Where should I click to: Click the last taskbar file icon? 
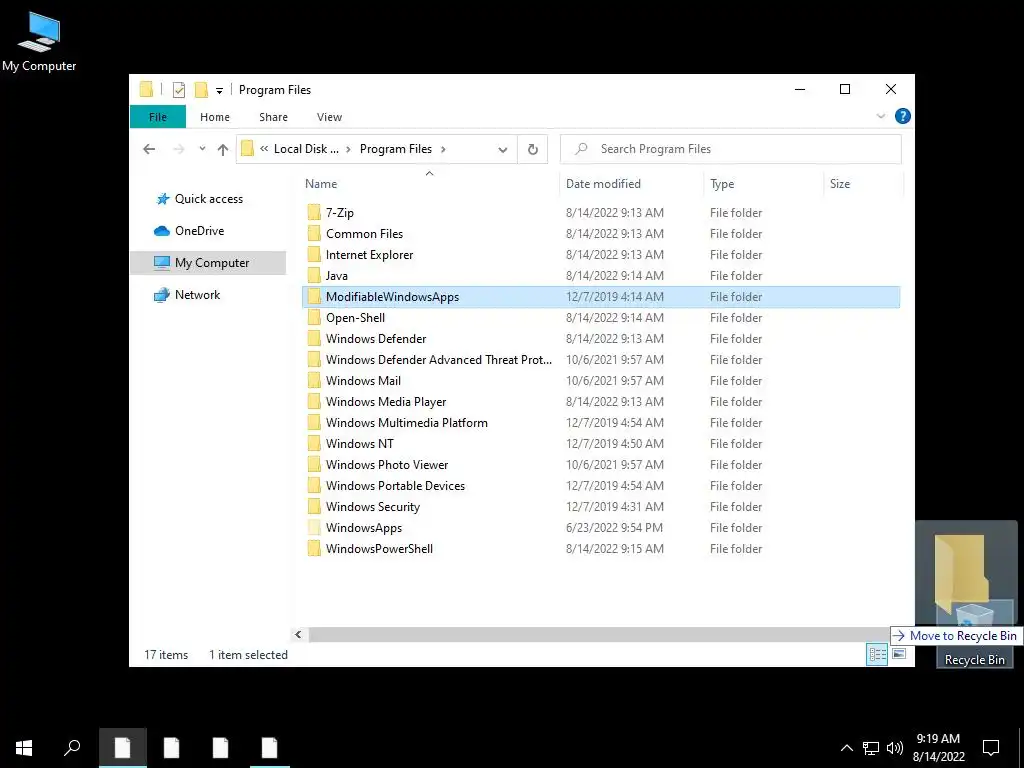270,748
